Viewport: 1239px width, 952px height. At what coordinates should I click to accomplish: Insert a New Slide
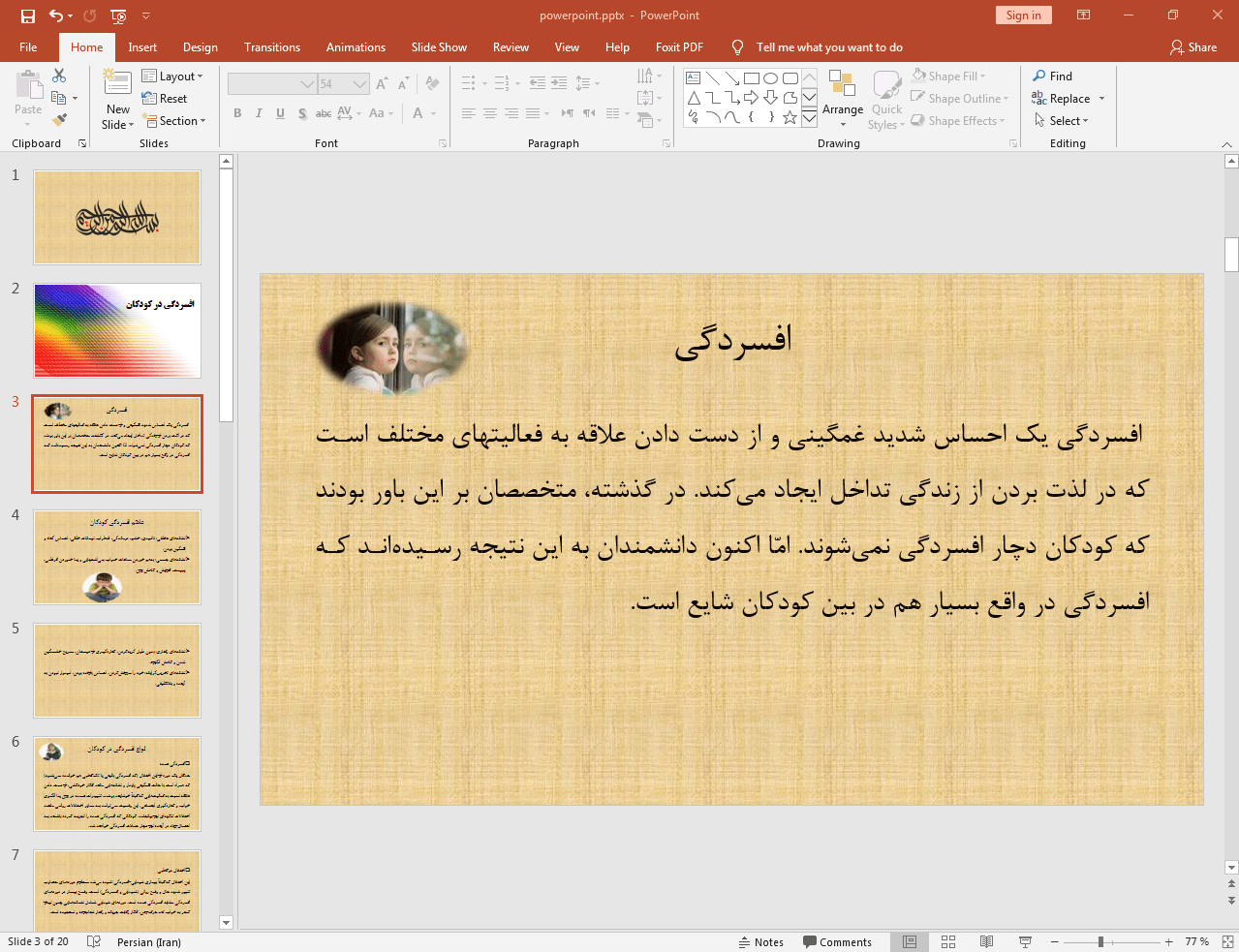click(117, 100)
